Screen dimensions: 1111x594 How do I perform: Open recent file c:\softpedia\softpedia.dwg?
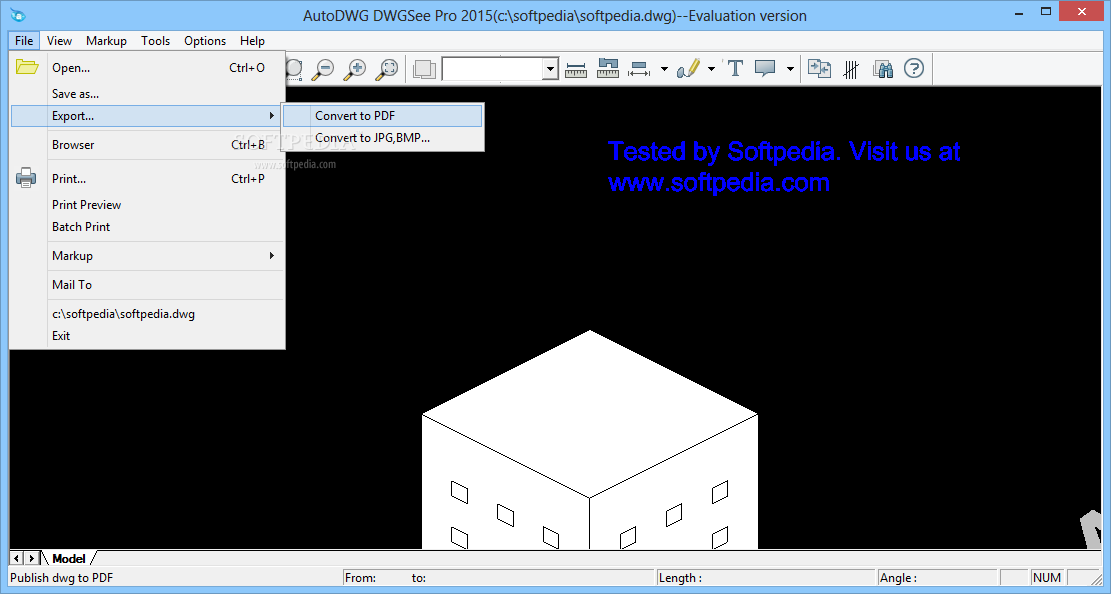coord(147,313)
